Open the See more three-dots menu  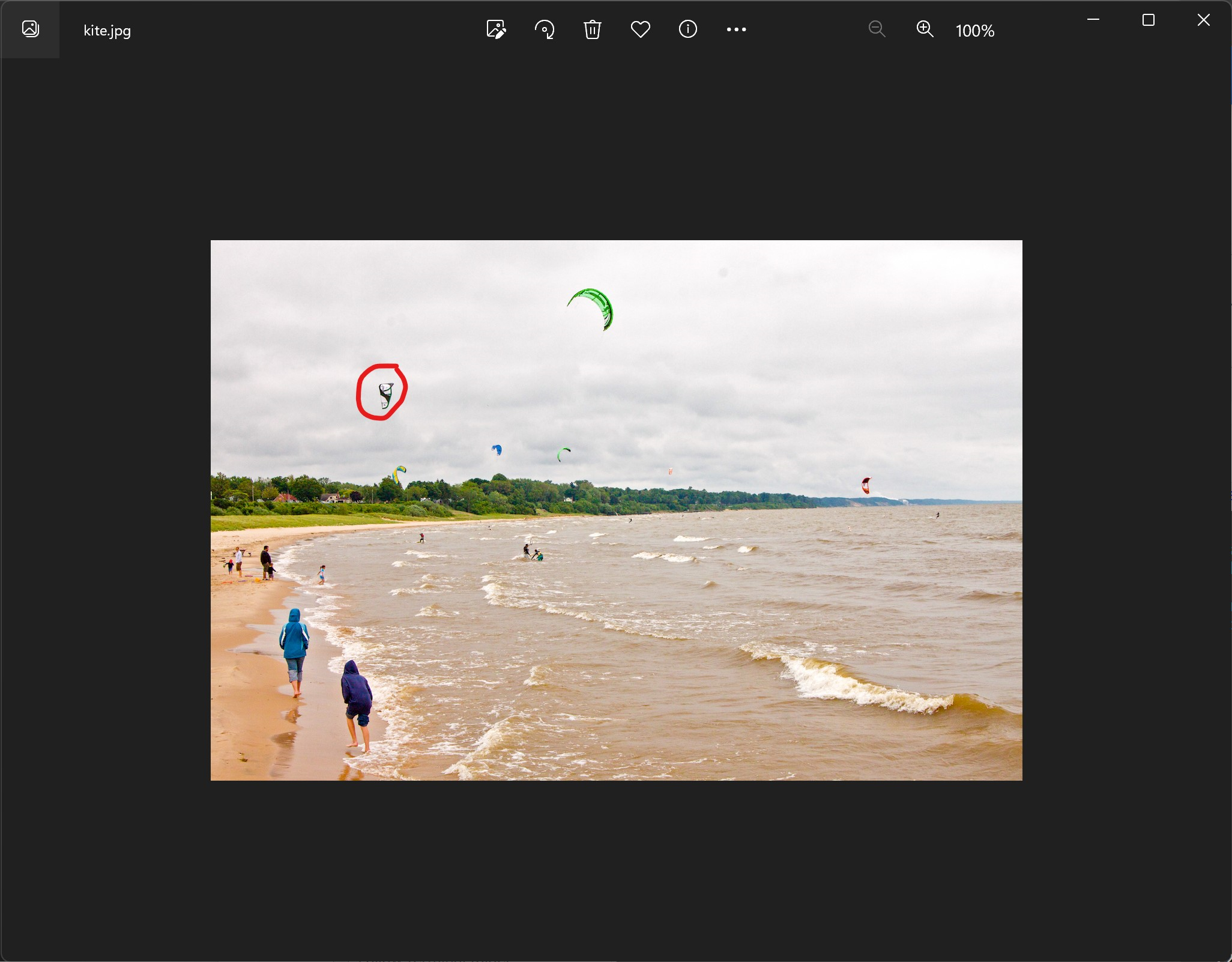click(736, 29)
